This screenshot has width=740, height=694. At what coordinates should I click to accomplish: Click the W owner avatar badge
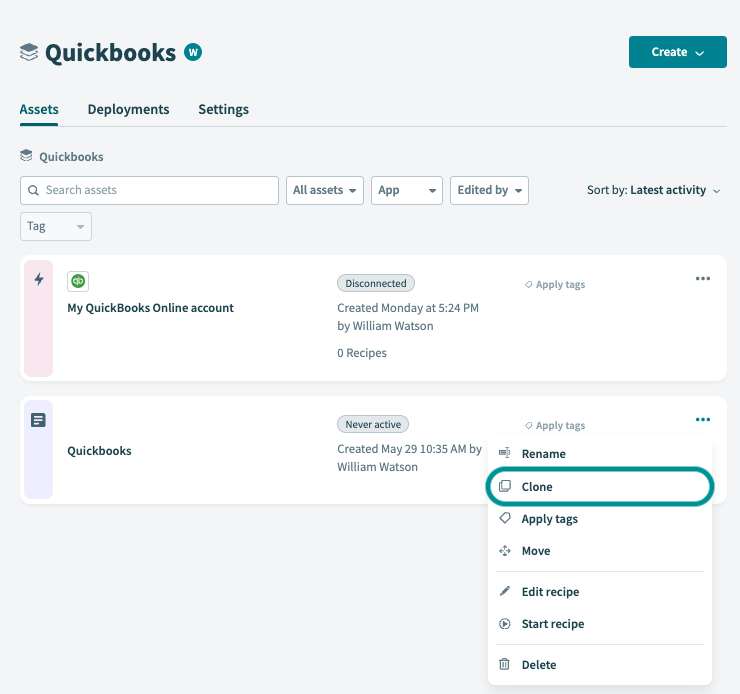[x=193, y=52]
